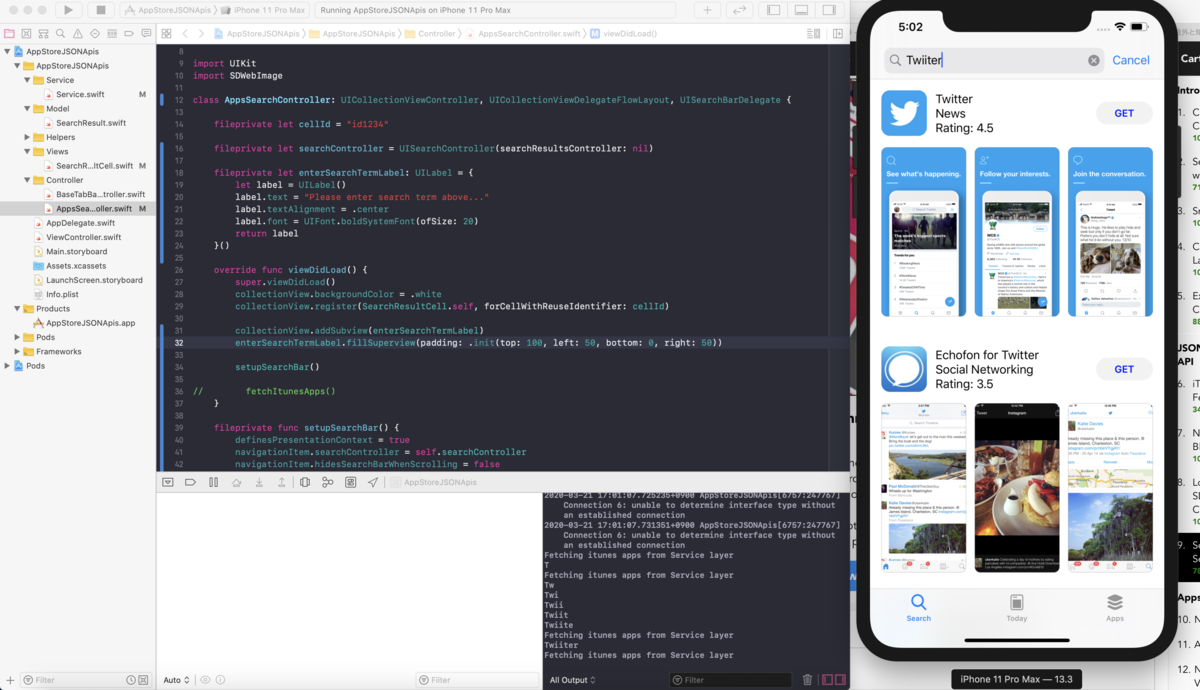The height and width of the screenshot is (690, 1200).
Task: Click the variables view Filter field
Action: click(x=476, y=680)
